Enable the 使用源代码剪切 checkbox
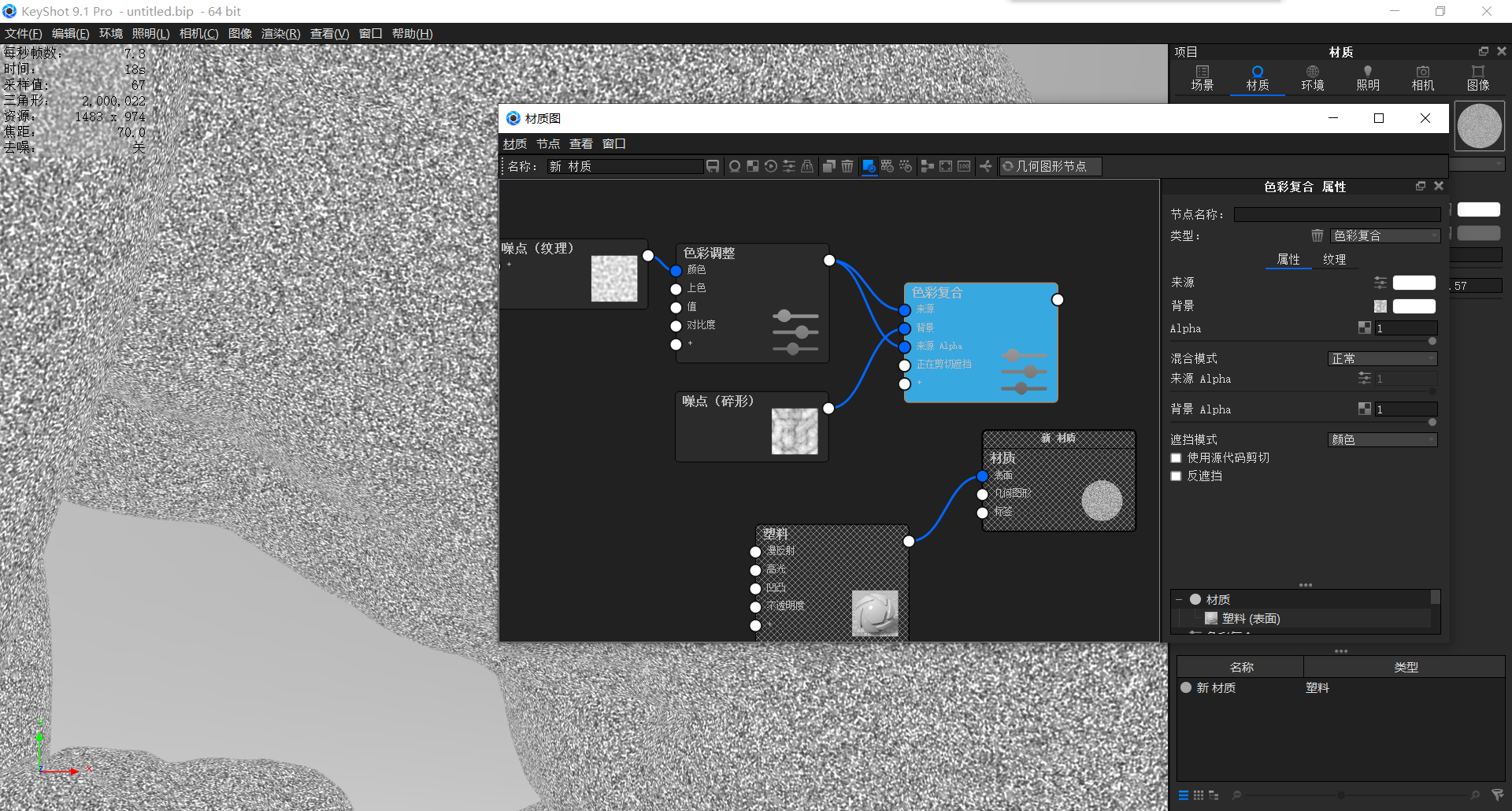 [x=1176, y=457]
